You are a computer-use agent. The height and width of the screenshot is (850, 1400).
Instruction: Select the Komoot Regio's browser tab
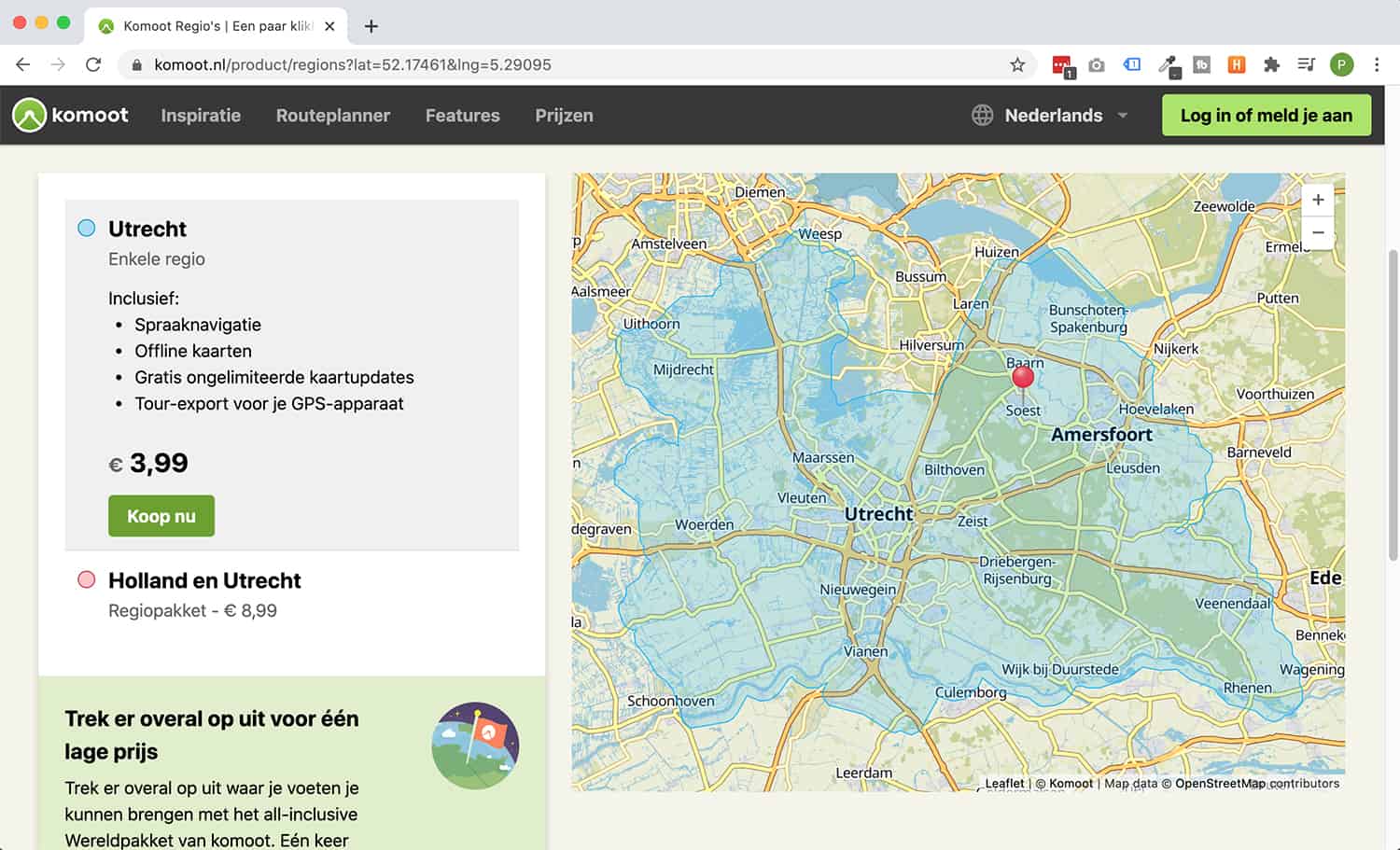(x=217, y=26)
